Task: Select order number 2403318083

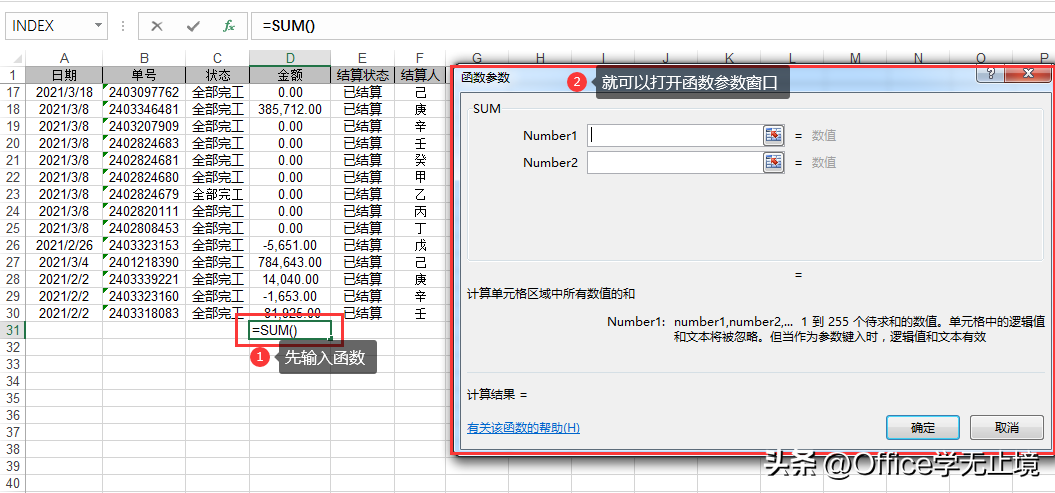Action: click(144, 313)
